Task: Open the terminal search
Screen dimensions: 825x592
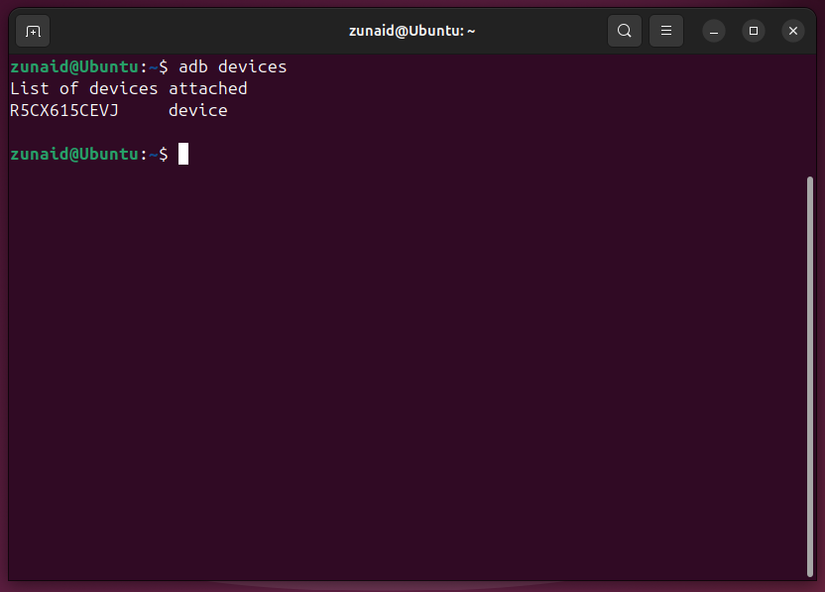Action: 624,31
